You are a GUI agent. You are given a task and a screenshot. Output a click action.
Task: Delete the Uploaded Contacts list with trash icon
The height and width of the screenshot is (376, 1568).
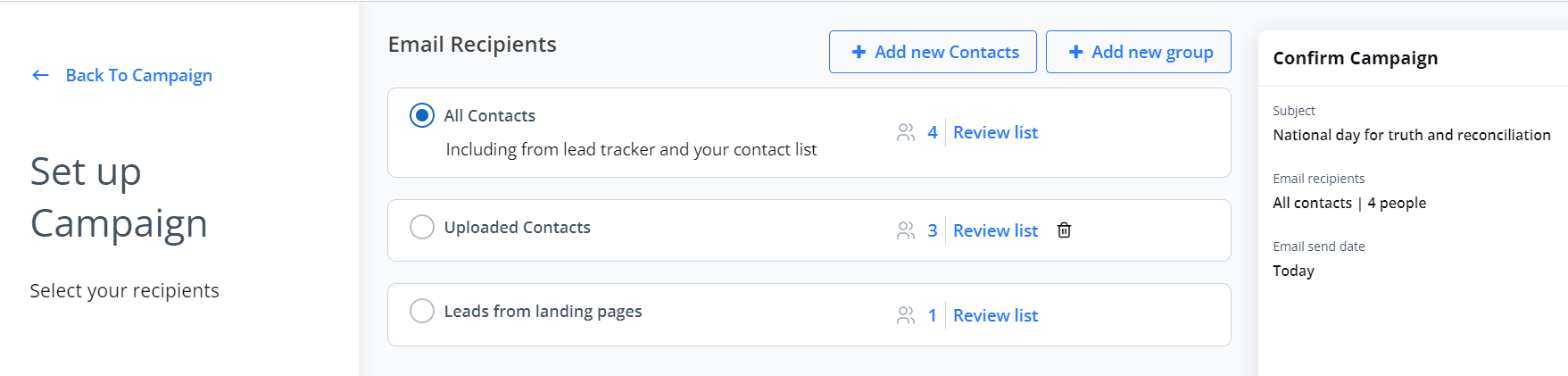click(1064, 230)
